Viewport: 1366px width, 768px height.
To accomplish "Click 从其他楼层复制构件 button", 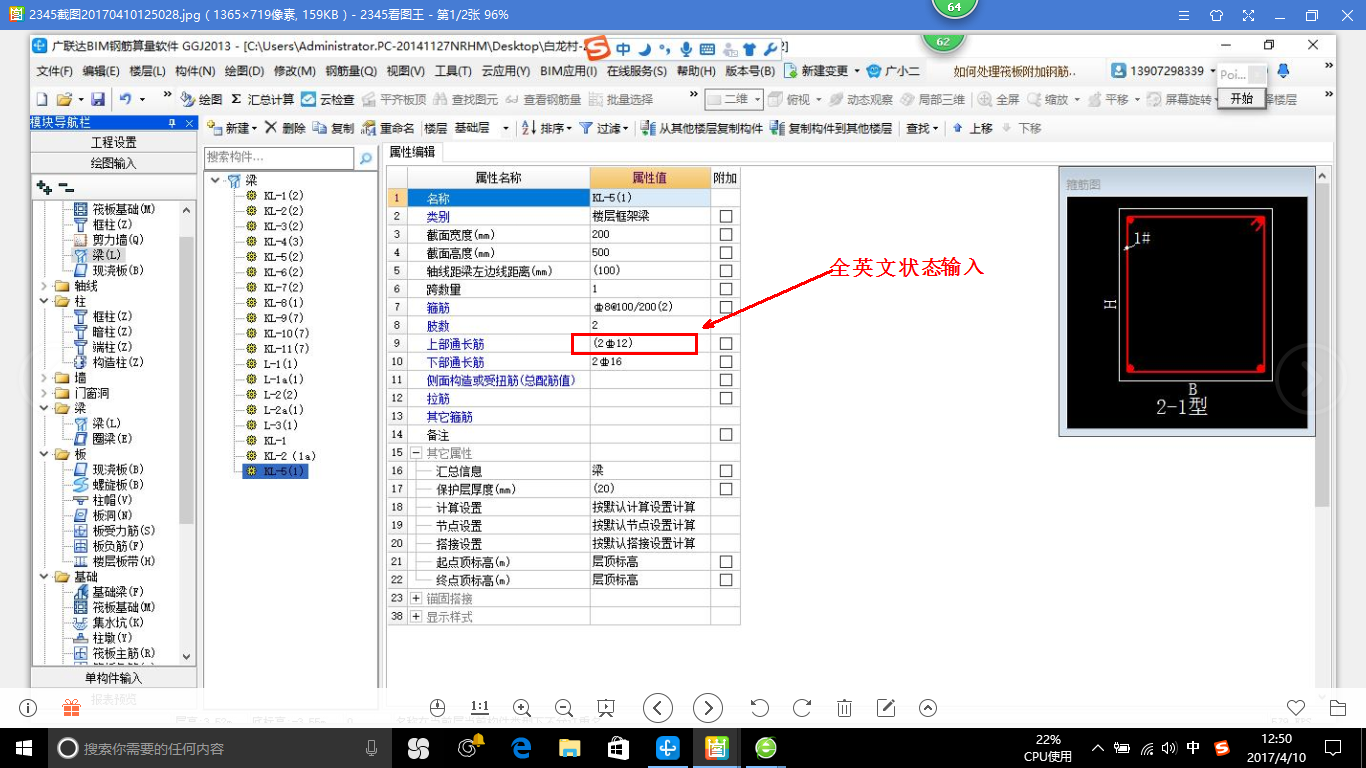I will [701, 128].
